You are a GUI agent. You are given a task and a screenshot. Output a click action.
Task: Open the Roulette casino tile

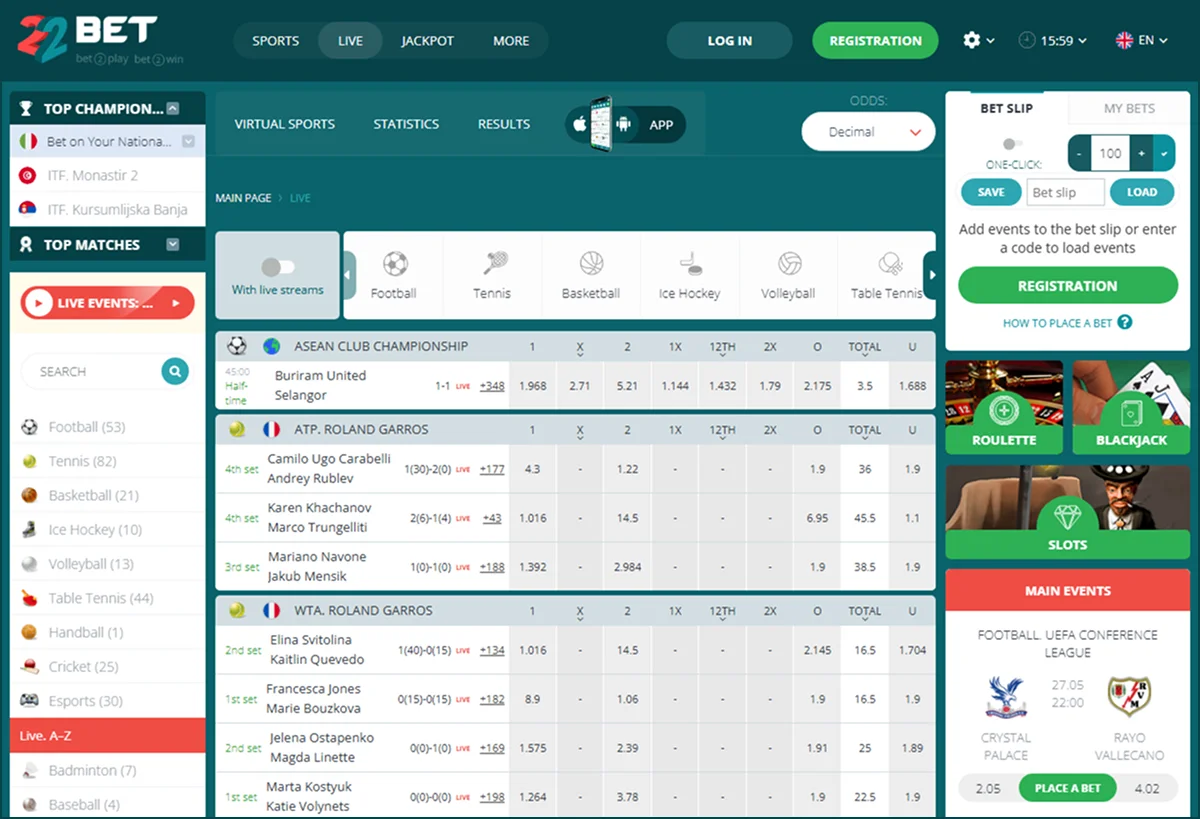pyautogui.click(x=1004, y=408)
